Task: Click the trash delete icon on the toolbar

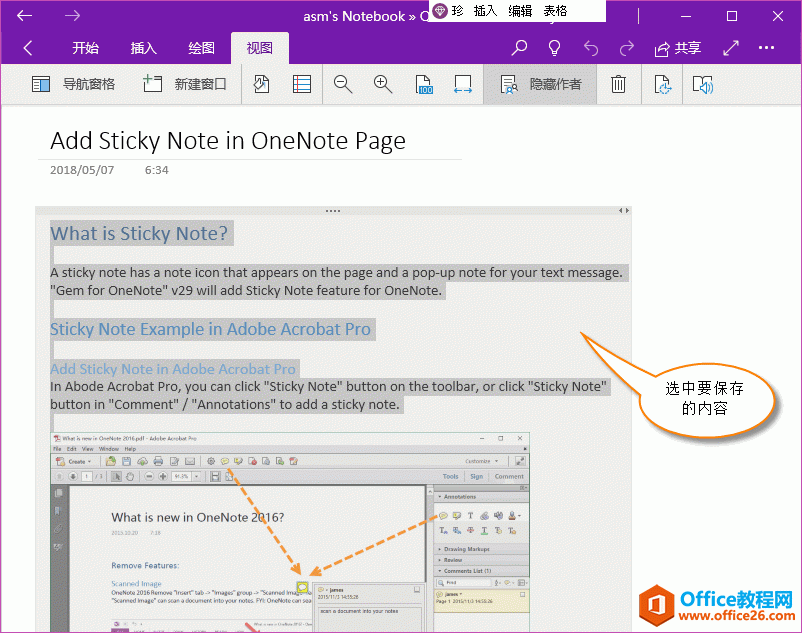Action: coord(618,84)
